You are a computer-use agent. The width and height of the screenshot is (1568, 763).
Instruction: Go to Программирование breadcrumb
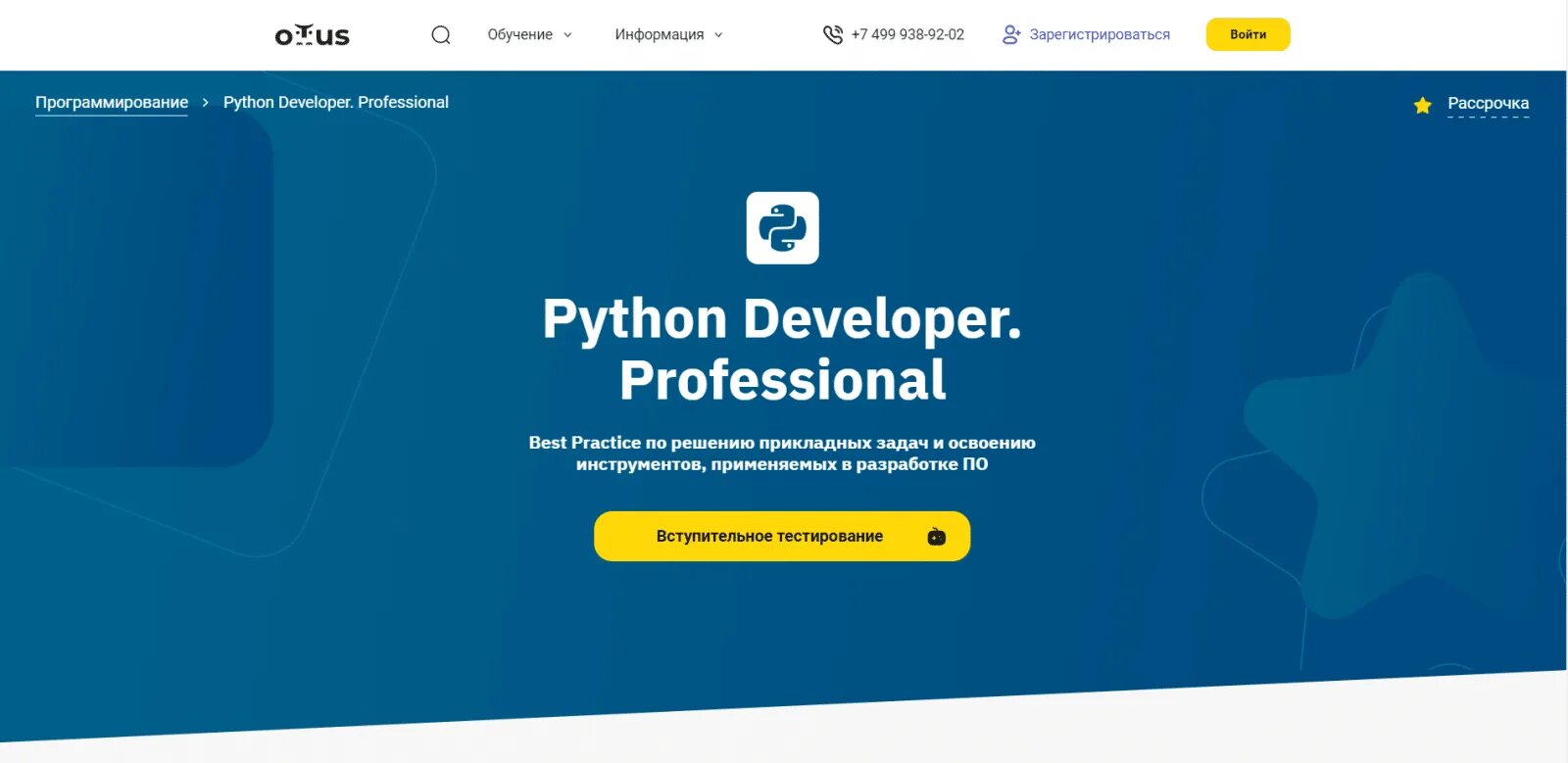pos(112,102)
